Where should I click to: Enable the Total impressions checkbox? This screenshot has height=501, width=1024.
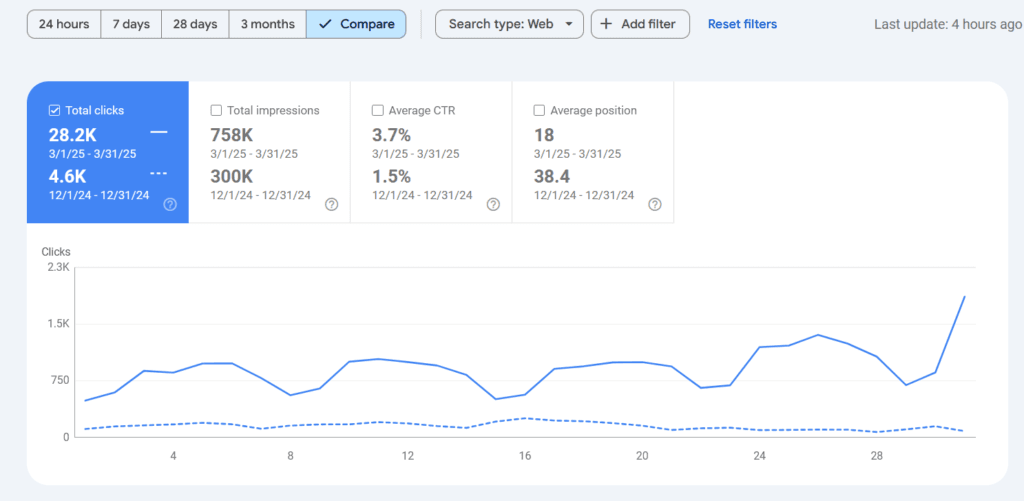tap(216, 110)
